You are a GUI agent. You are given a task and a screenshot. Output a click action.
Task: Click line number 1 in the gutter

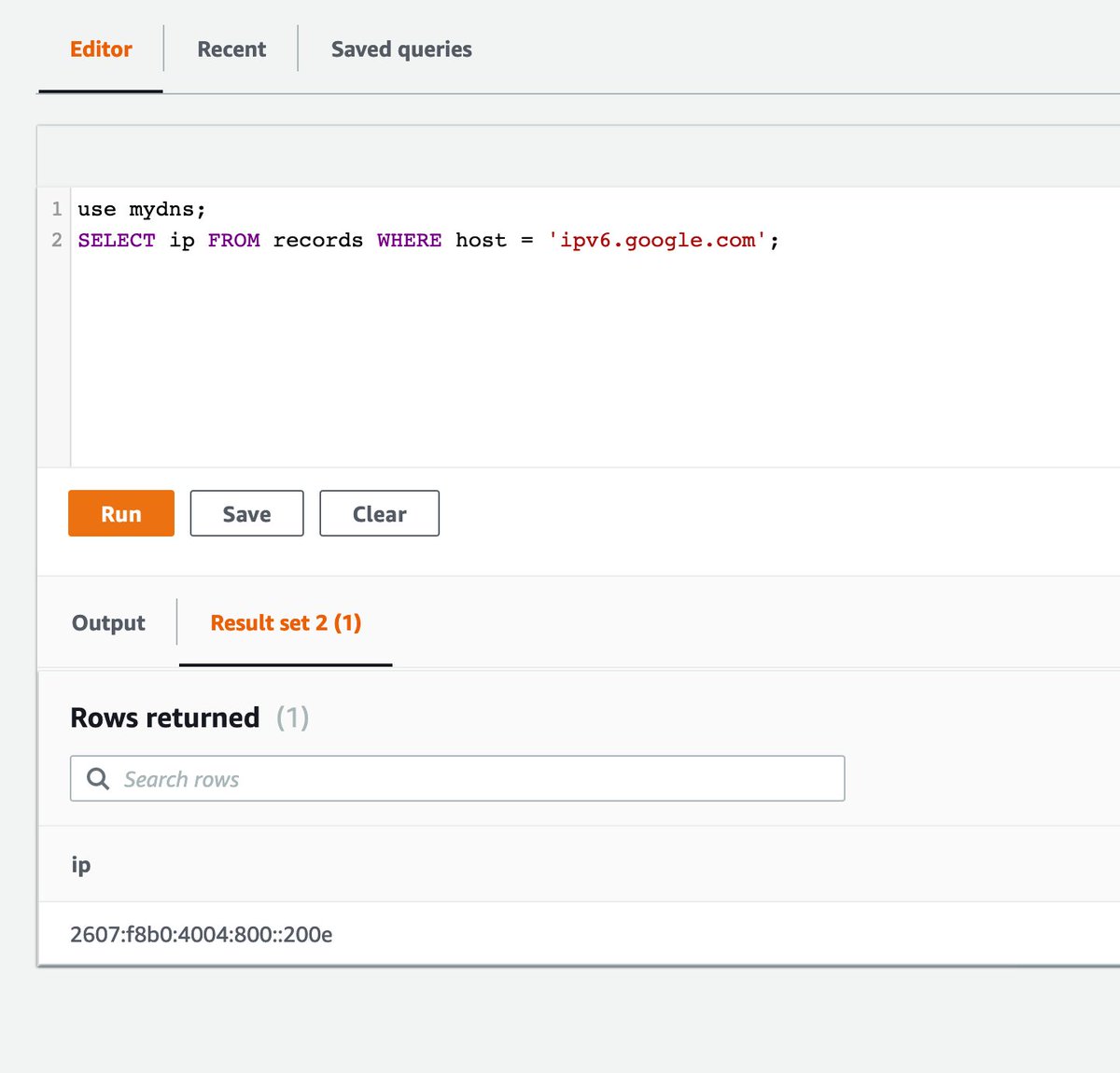pos(57,209)
